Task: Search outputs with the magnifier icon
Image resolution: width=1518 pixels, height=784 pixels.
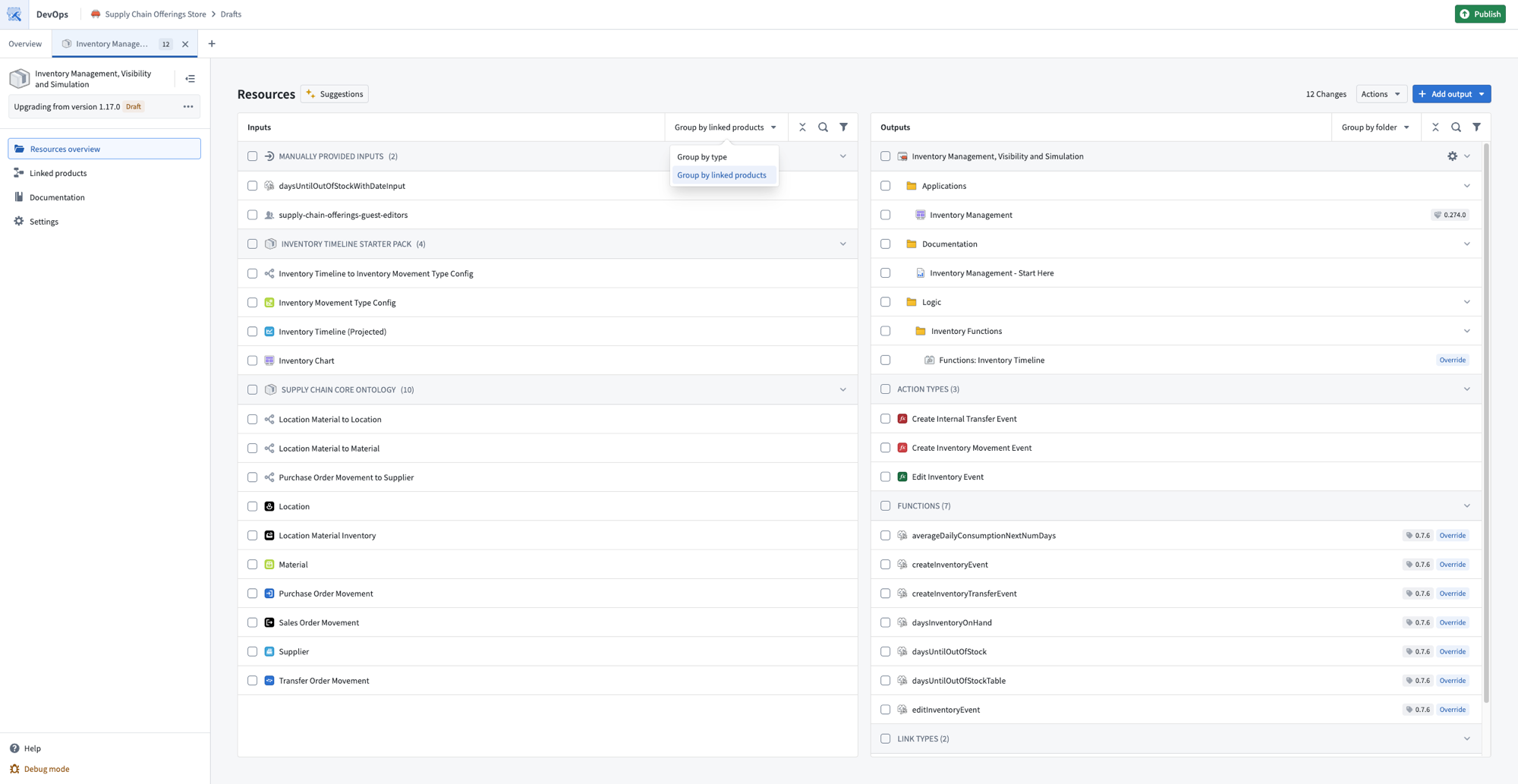Action: 1456,128
